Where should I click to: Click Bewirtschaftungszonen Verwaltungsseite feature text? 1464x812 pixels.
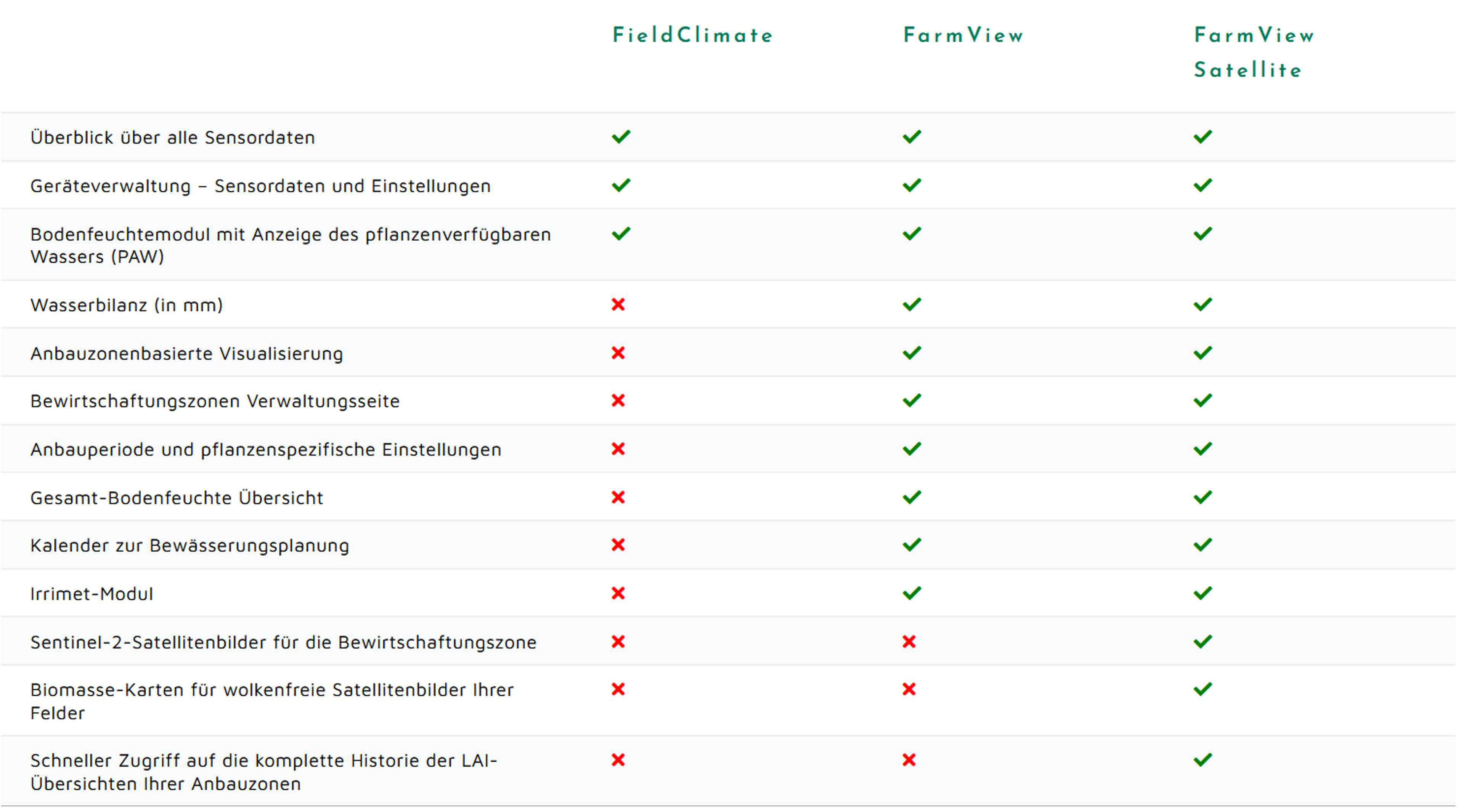tap(215, 402)
